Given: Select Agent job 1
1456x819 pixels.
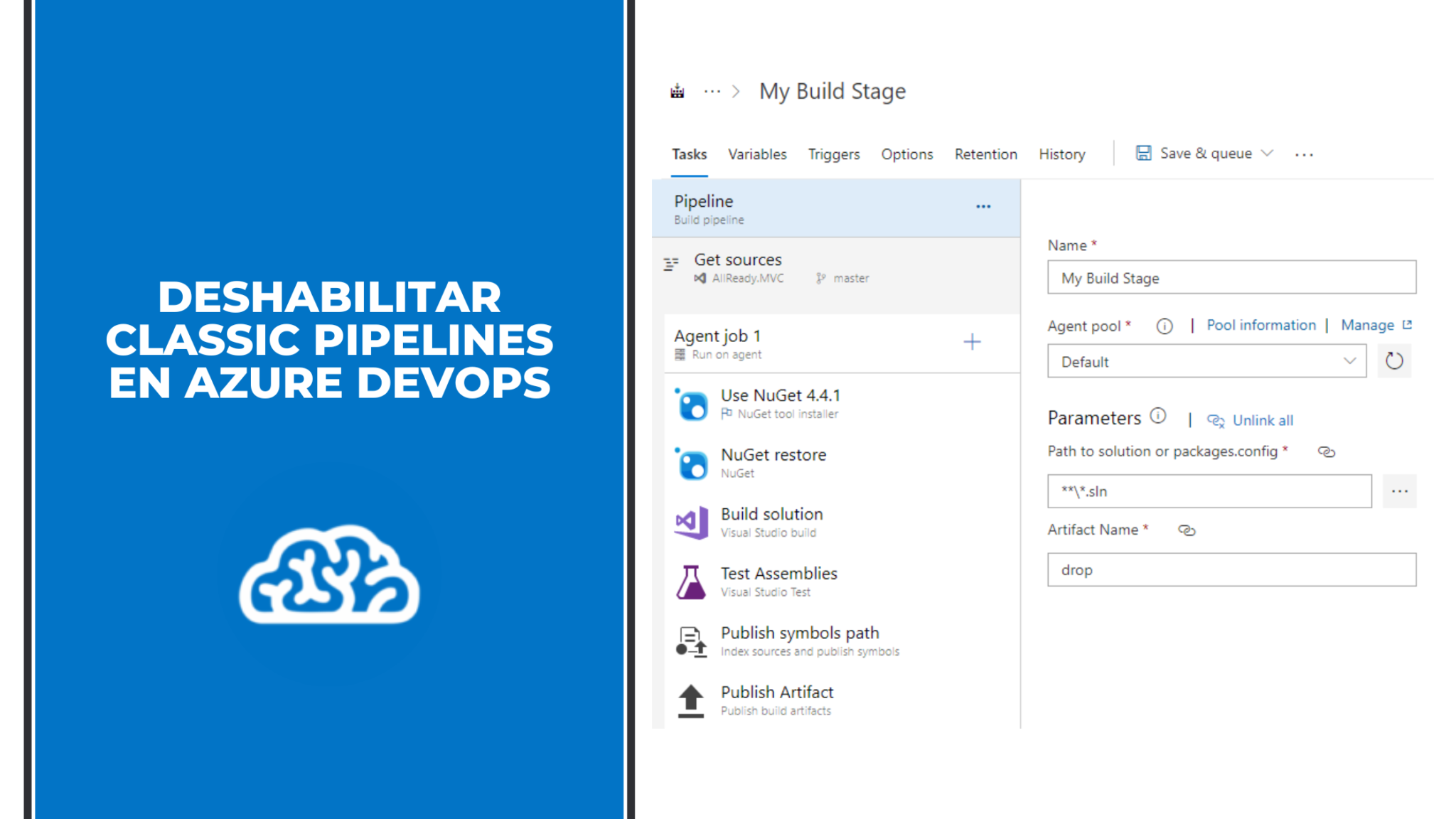Looking at the screenshot, I should (842, 343).
